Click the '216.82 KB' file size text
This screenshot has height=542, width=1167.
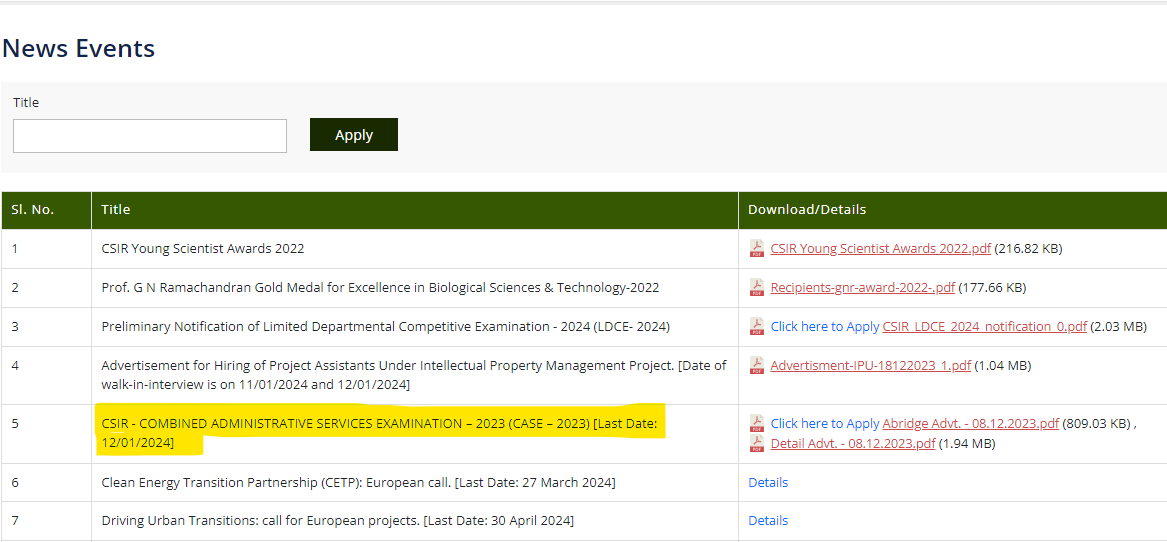[1028, 249]
